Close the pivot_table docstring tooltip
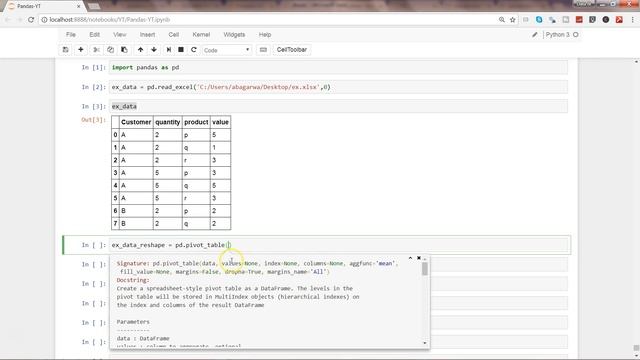The image size is (640, 360). click(x=419, y=258)
